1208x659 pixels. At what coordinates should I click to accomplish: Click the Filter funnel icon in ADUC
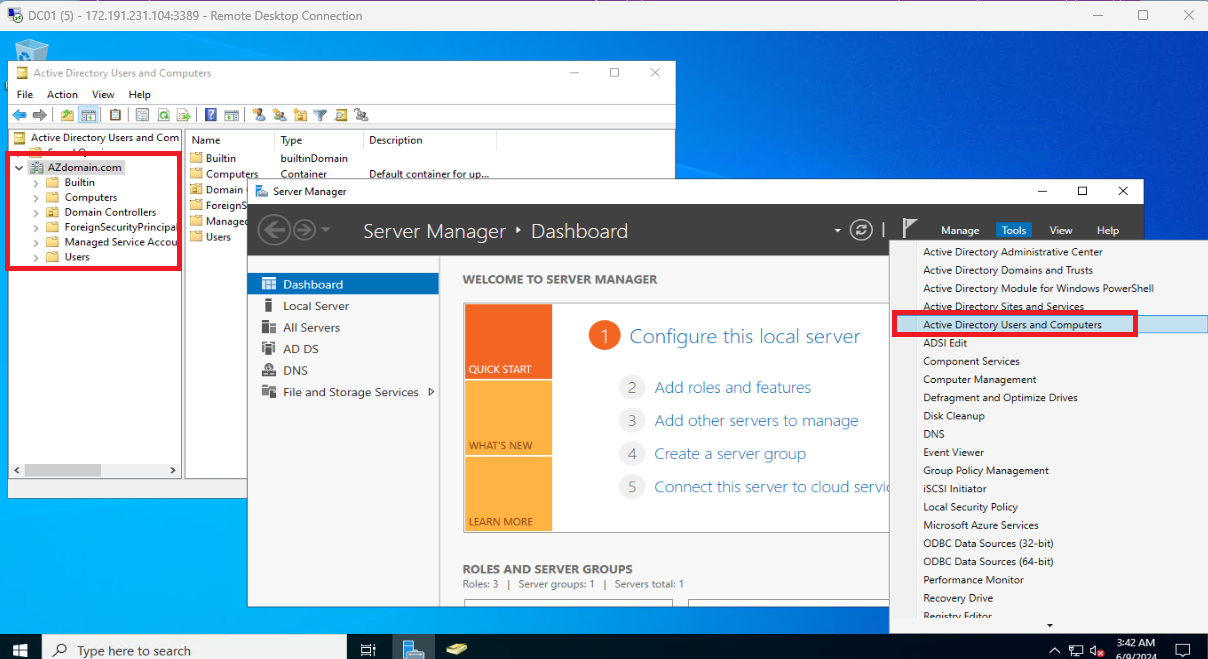point(320,115)
